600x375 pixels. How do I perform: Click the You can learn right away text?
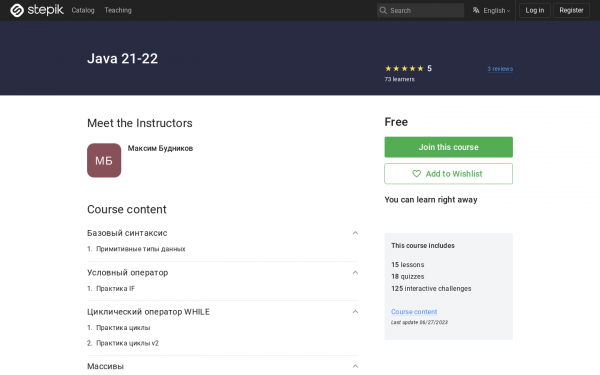[x=431, y=200]
